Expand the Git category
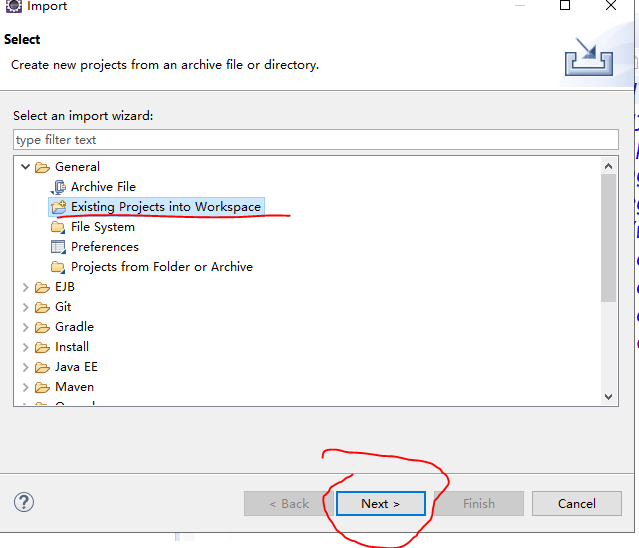The width and height of the screenshot is (639, 548). [x=26, y=307]
